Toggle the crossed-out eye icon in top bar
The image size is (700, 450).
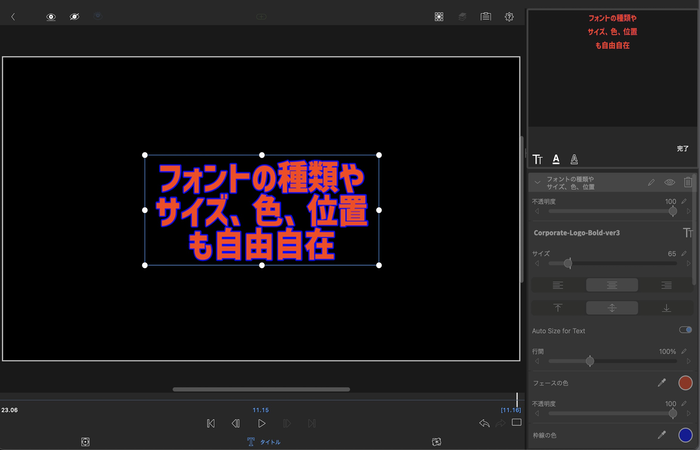[x=74, y=17]
